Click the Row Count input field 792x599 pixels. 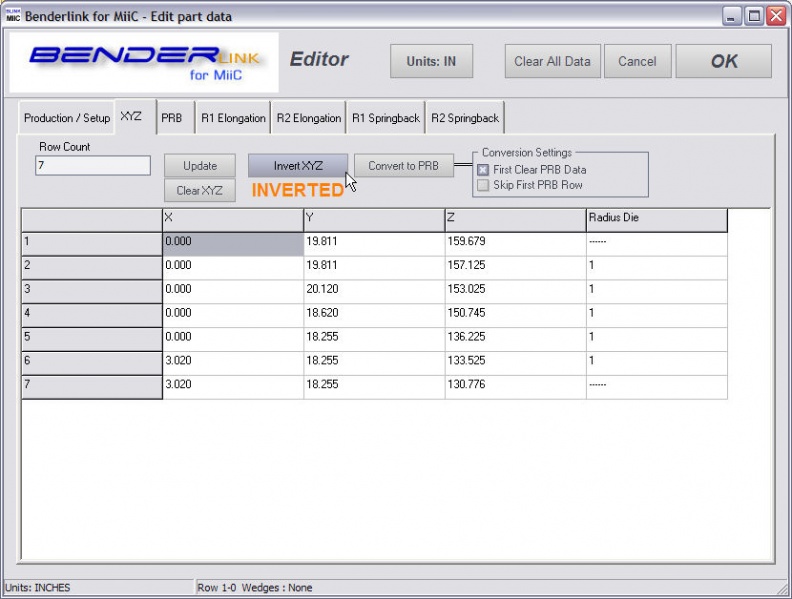click(92, 166)
